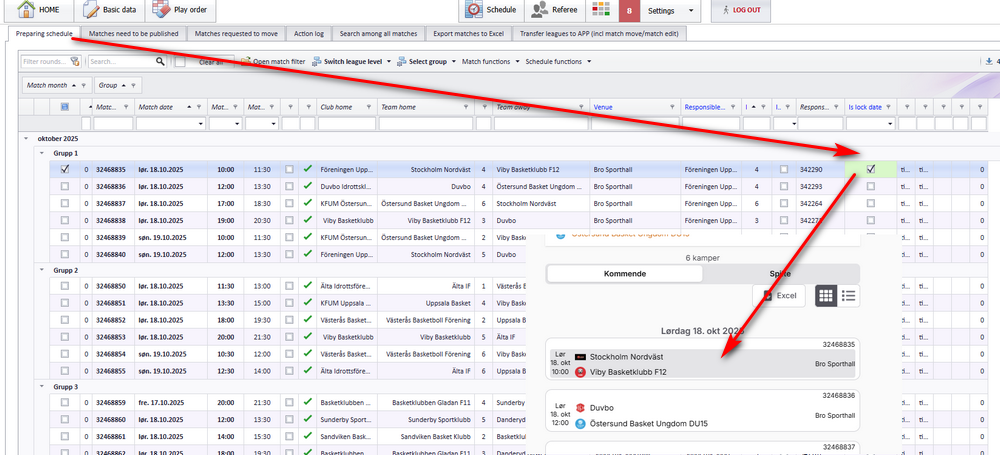Collapse the Grupp 2 section
This screenshot has height=455, width=1000.
[41, 270]
